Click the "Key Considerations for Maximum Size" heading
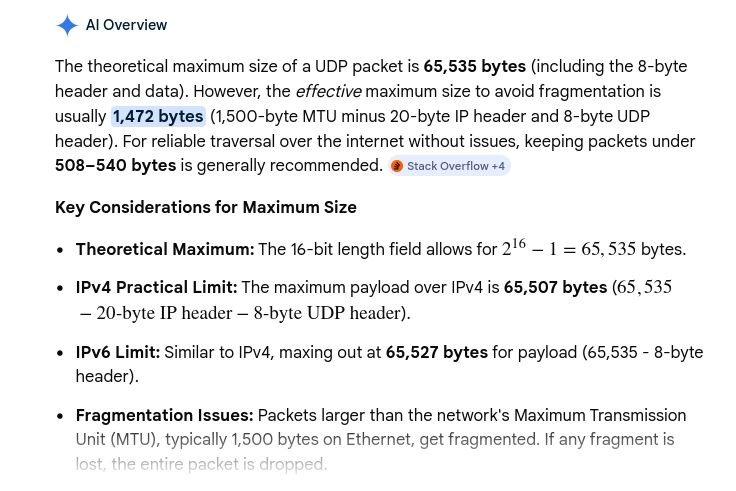Viewport: 736px width, 491px height. click(x=206, y=207)
